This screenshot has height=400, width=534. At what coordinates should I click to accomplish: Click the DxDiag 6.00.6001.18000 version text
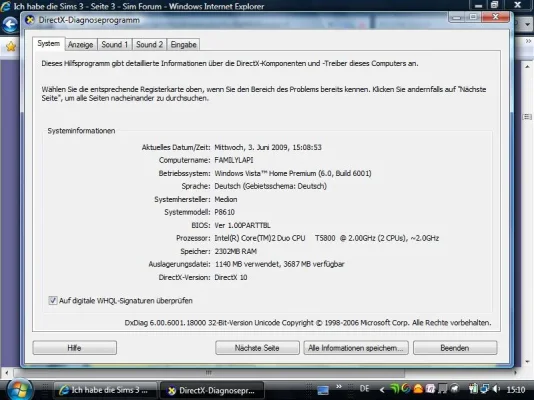click(308, 323)
